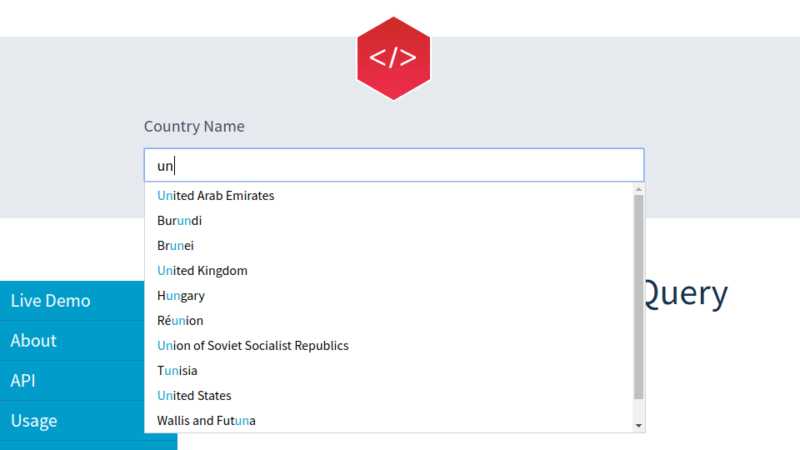Click the suggestion list scroll-up arrow
The image size is (800, 450).
tap(639, 189)
